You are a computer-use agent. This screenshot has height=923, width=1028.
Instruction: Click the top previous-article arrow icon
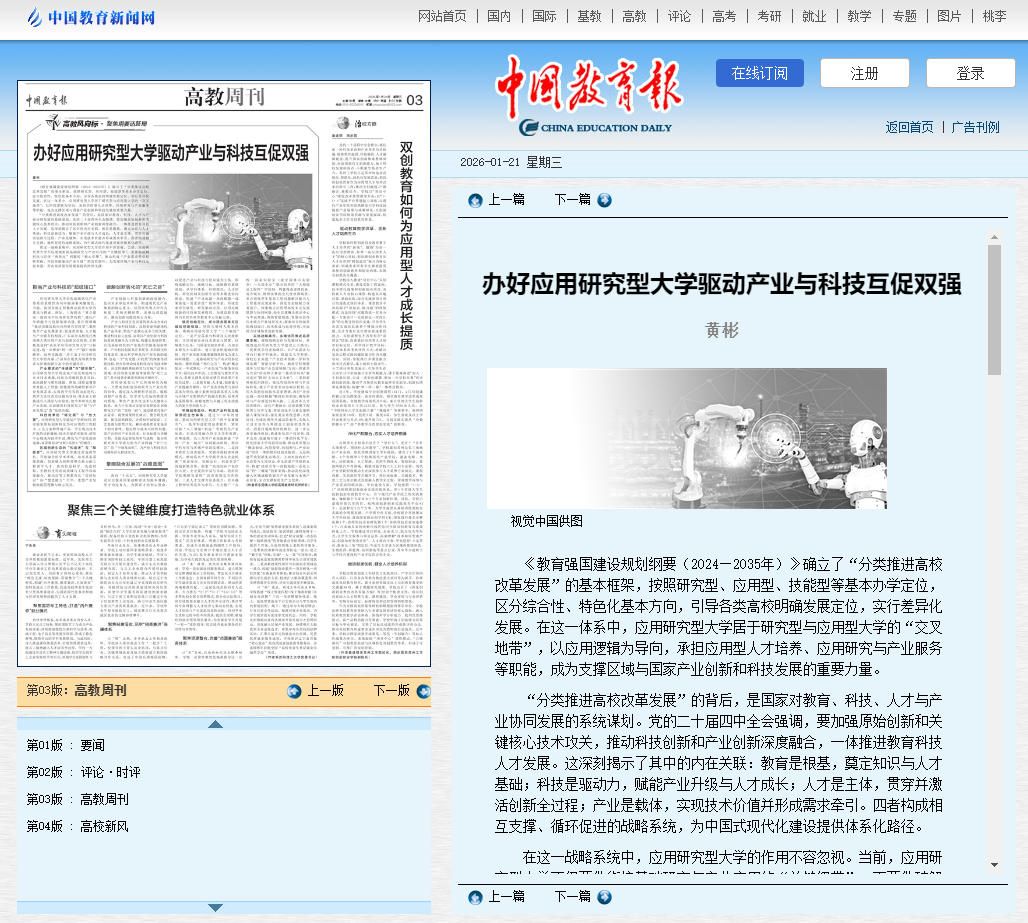pyautogui.click(x=475, y=200)
